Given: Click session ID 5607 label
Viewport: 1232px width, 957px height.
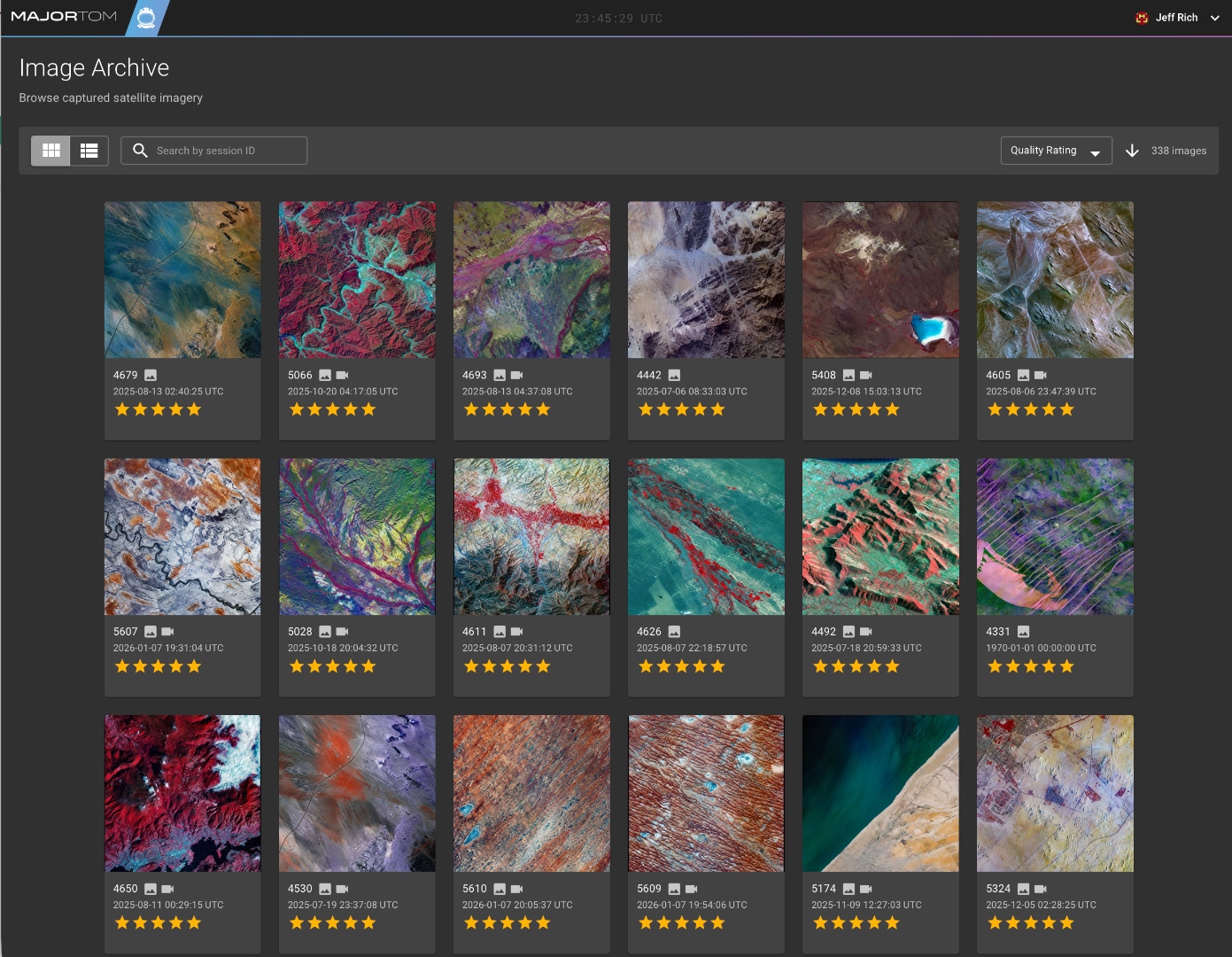Looking at the screenshot, I should pos(125,631).
